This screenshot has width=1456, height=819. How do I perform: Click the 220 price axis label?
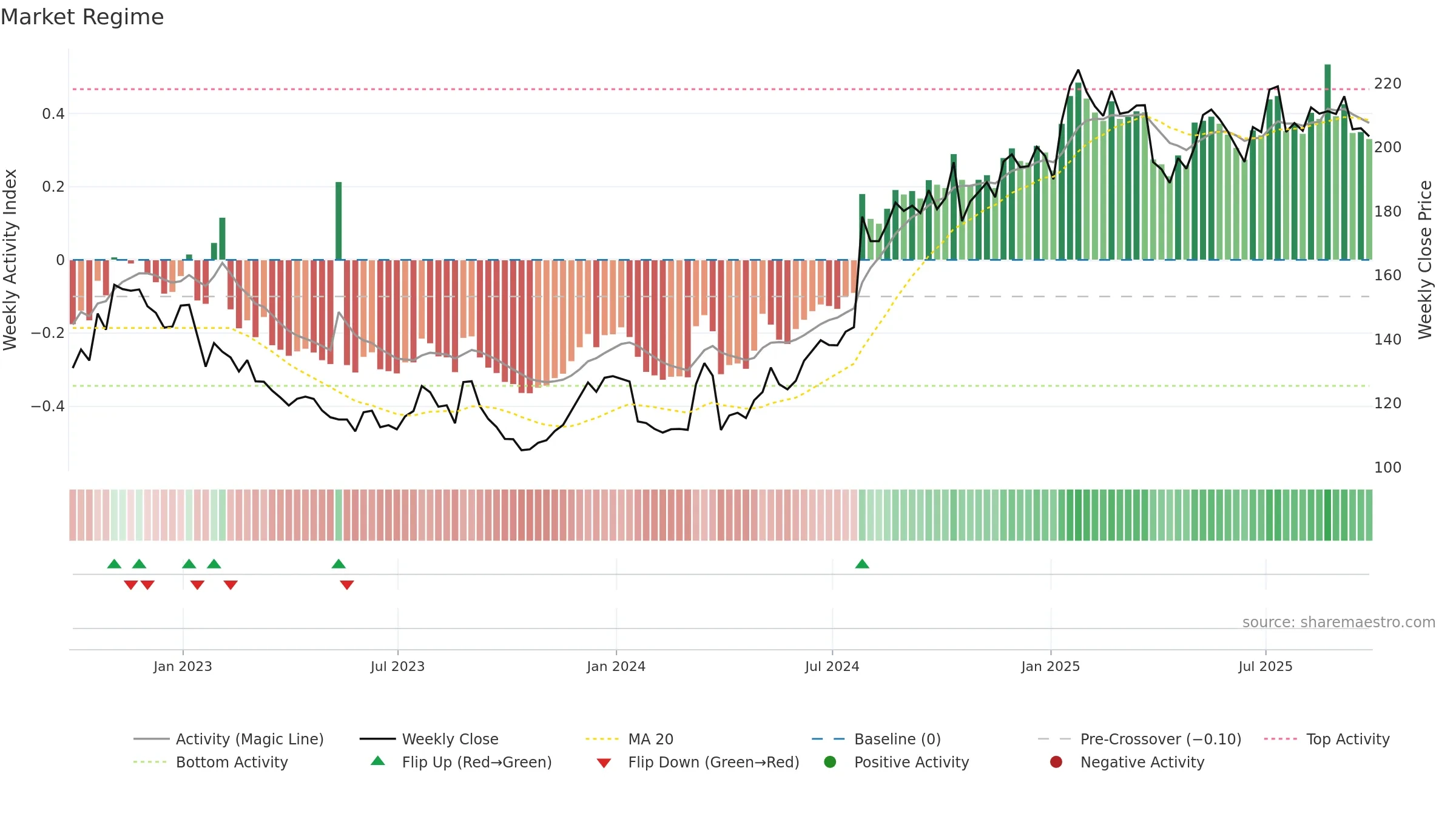coord(1387,83)
